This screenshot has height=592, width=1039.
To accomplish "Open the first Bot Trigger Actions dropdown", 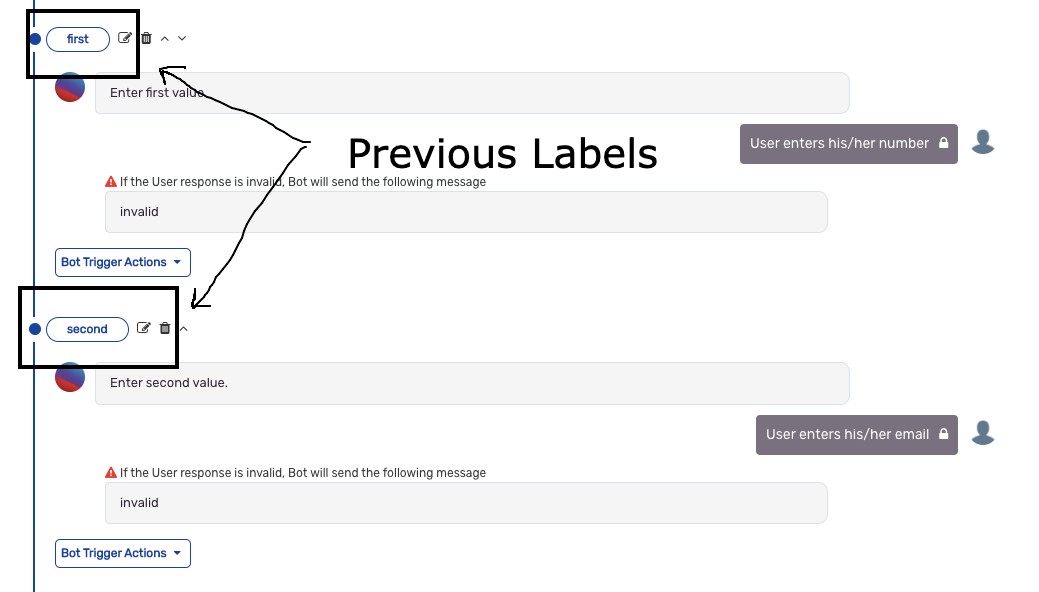I will tap(122, 262).
